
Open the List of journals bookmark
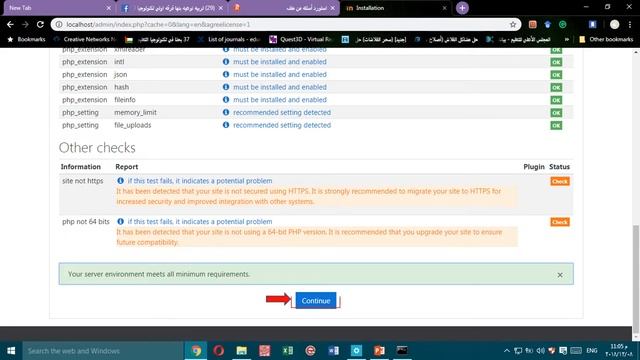229,40
